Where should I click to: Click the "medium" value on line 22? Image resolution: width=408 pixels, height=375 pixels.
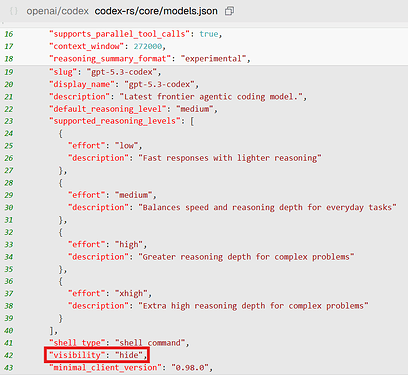(x=195, y=109)
